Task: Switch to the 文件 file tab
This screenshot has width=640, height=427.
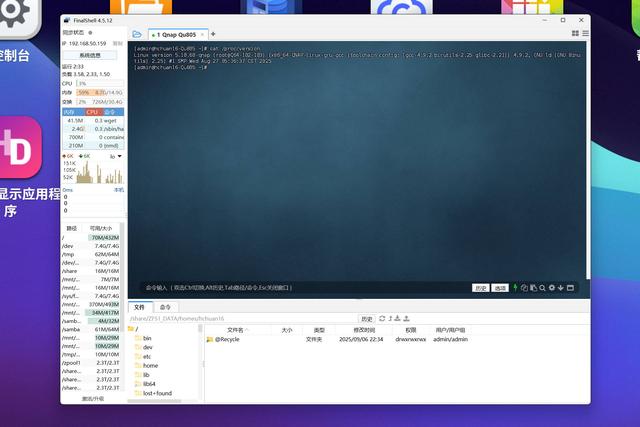Action: point(140,307)
